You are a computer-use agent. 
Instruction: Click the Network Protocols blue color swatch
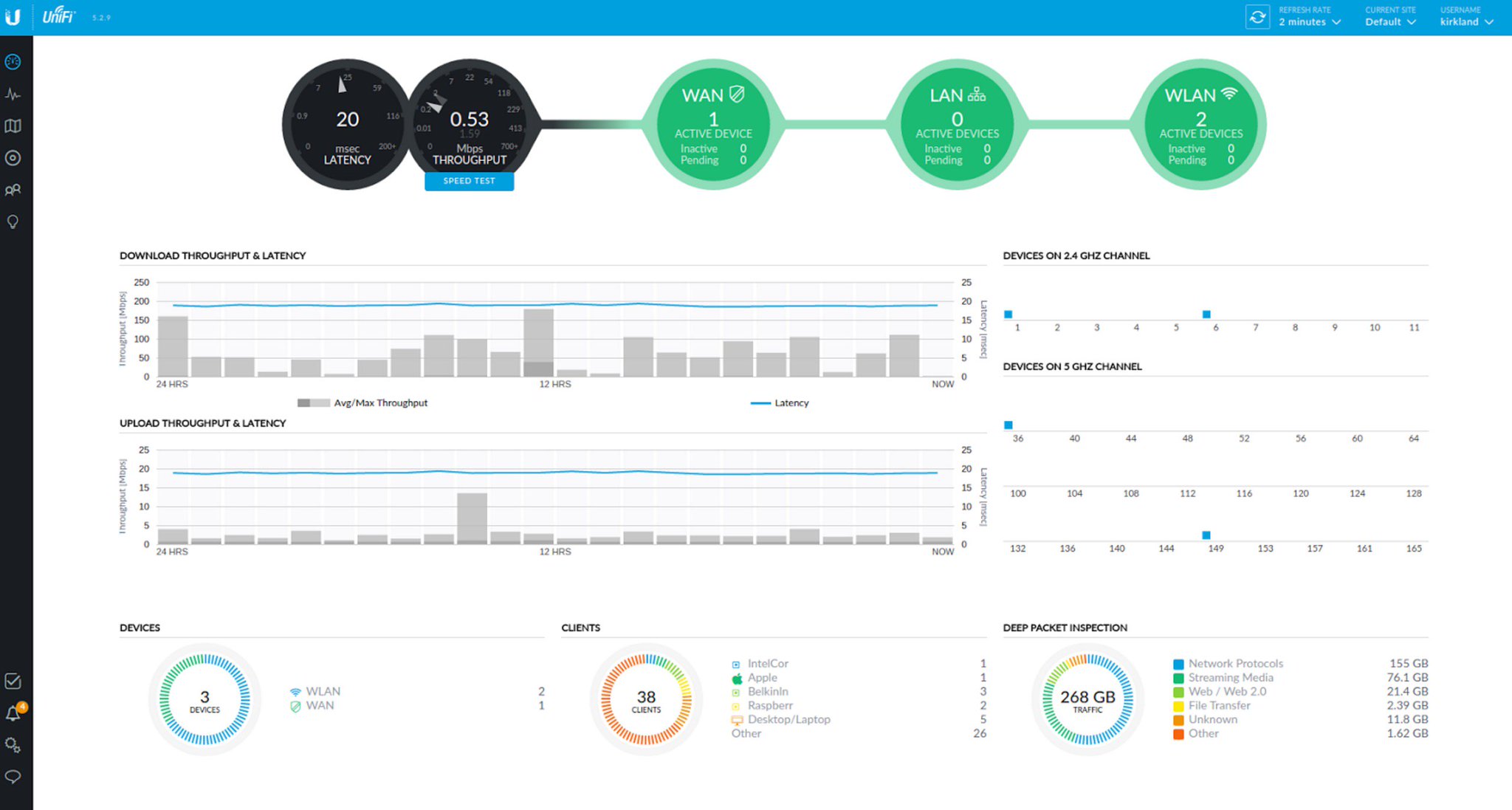tap(1178, 664)
